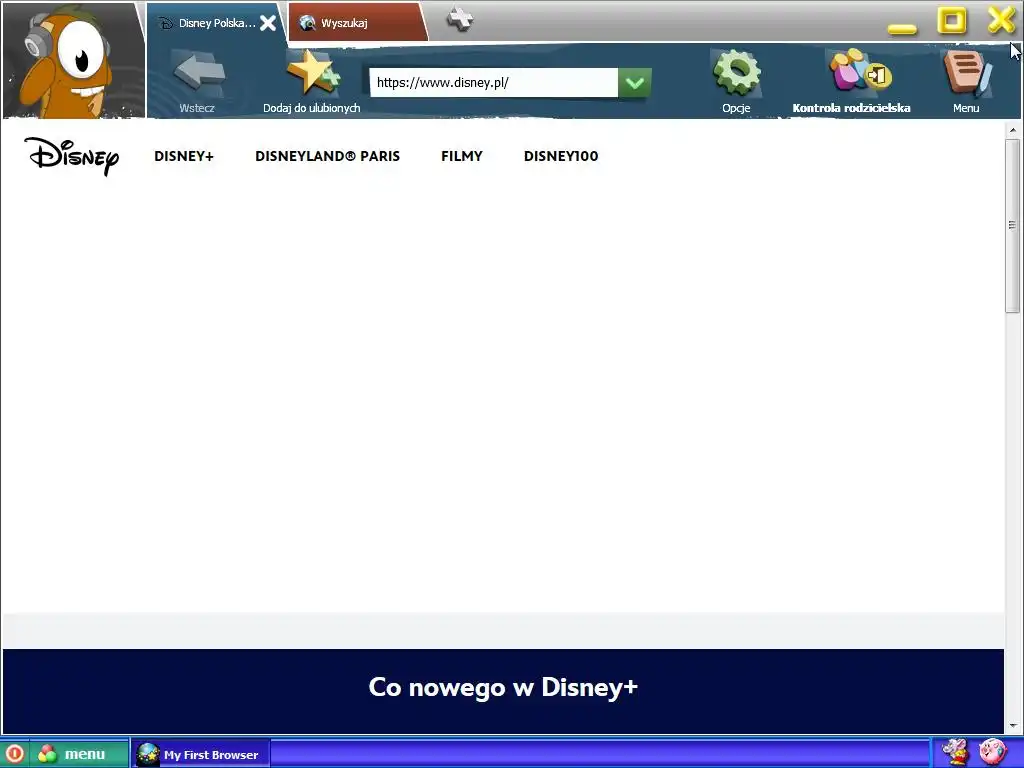The height and width of the screenshot is (768, 1024).
Task: Close the browser with yellow X
Action: coord(1001,20)
